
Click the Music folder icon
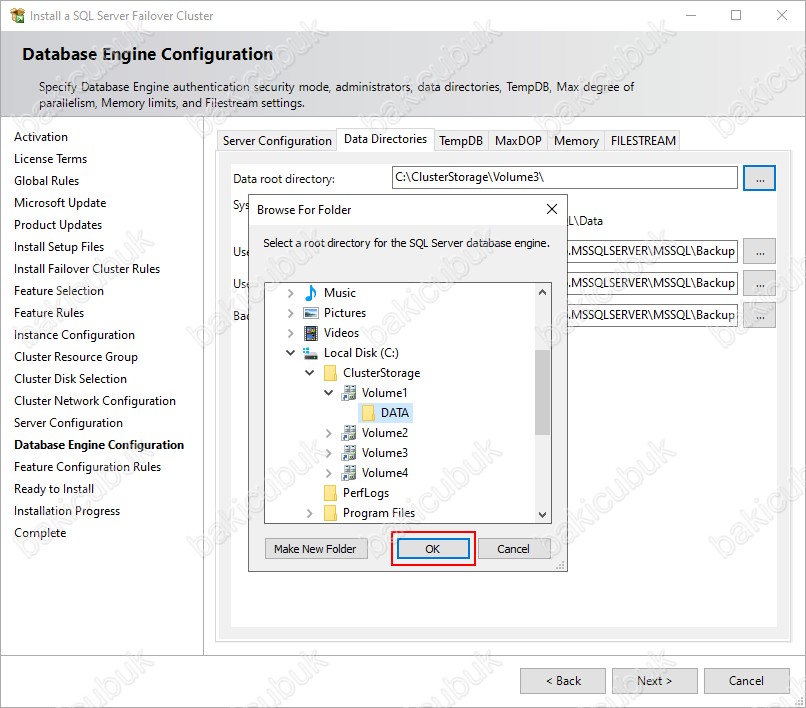[311, 293]
